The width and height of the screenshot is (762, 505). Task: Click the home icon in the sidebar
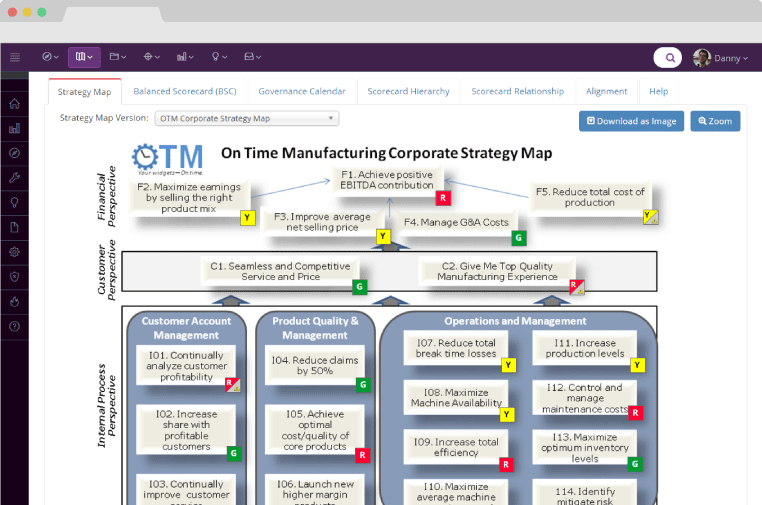tap(15, 104)
